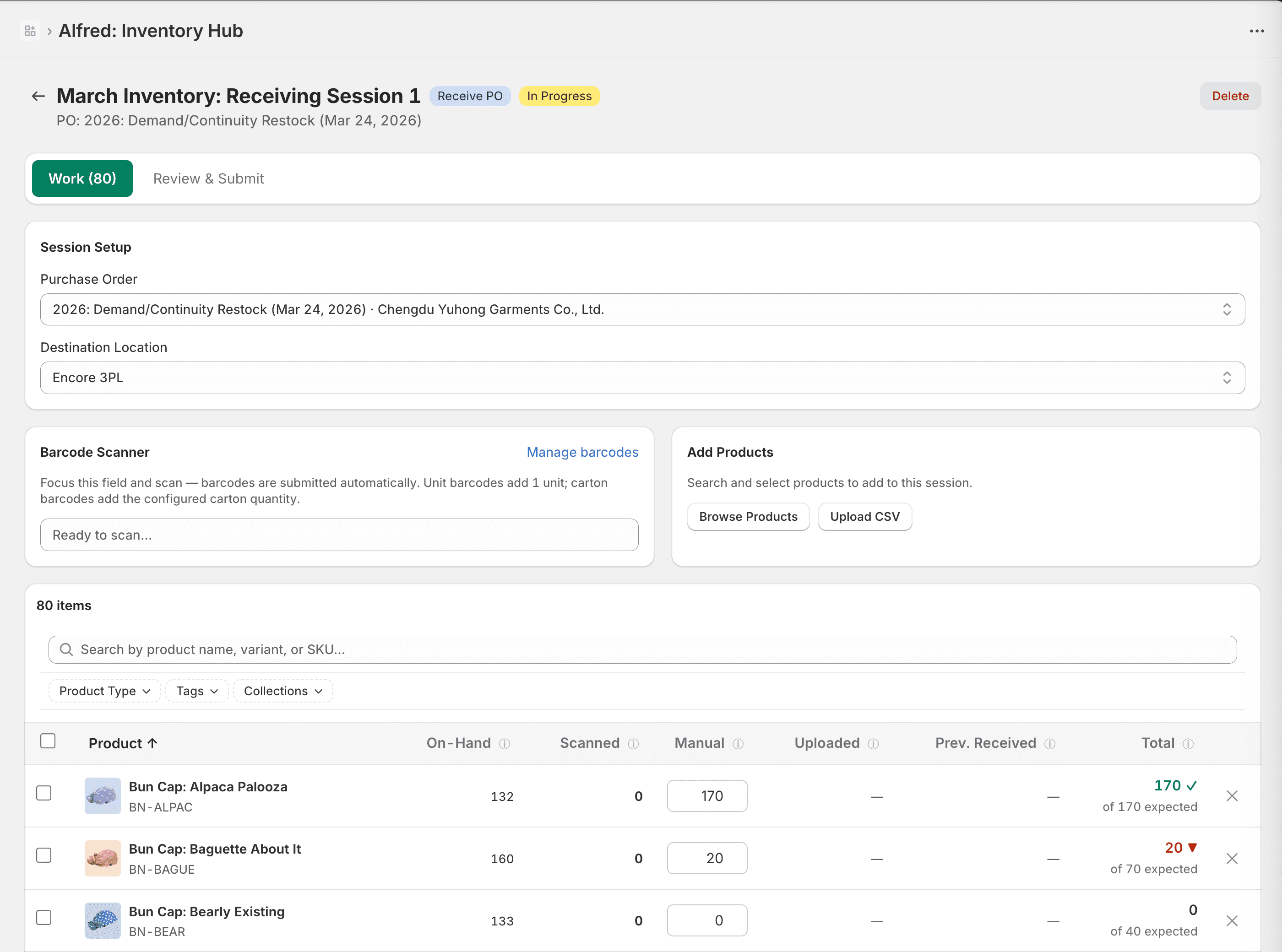Remove Bun Cap: Alpaca Palooza row
Viewport: 1282px width, 952px height.
pyautogui.click(x=1232, y=796)
